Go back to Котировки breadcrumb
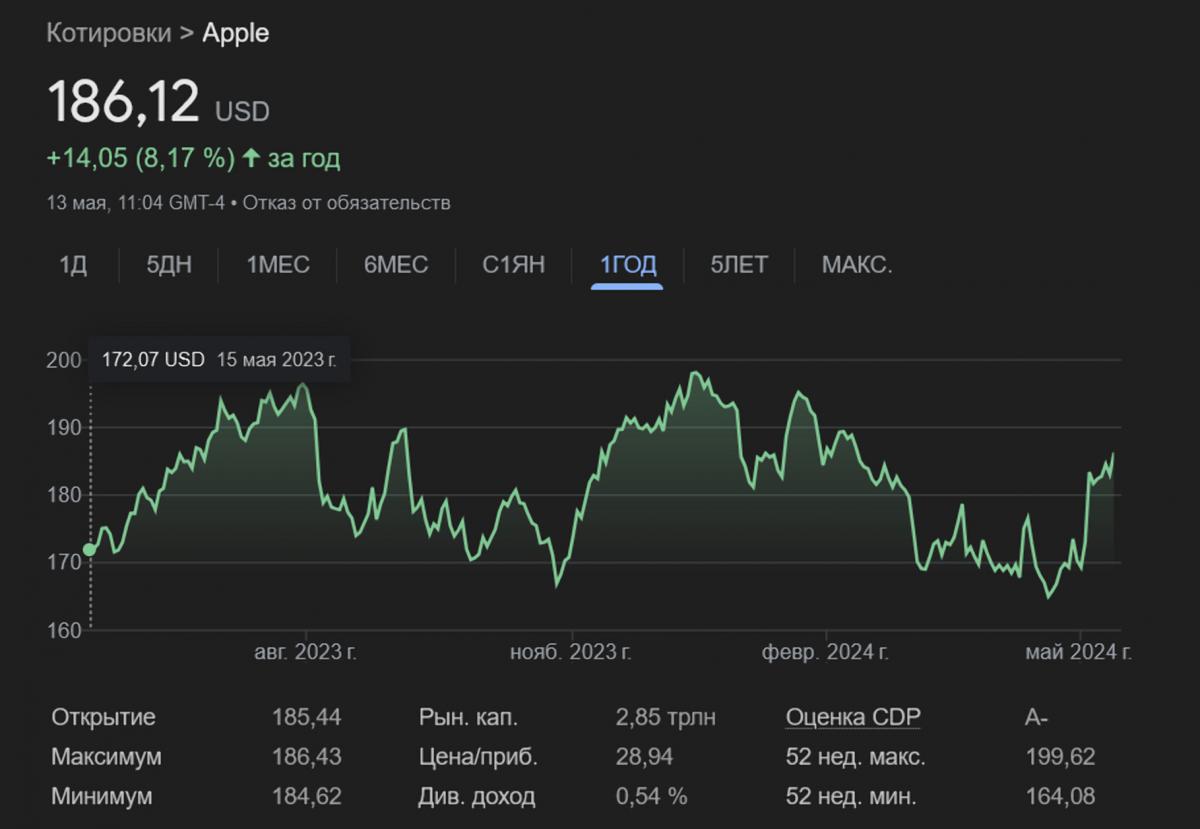The width and height of the screenshot is (1200, 829). click(x=108, y=33)
